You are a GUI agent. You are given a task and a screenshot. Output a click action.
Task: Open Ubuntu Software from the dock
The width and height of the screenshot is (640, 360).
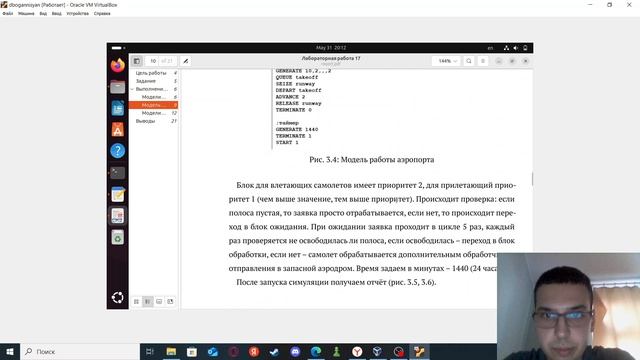(x=118, y=129)
